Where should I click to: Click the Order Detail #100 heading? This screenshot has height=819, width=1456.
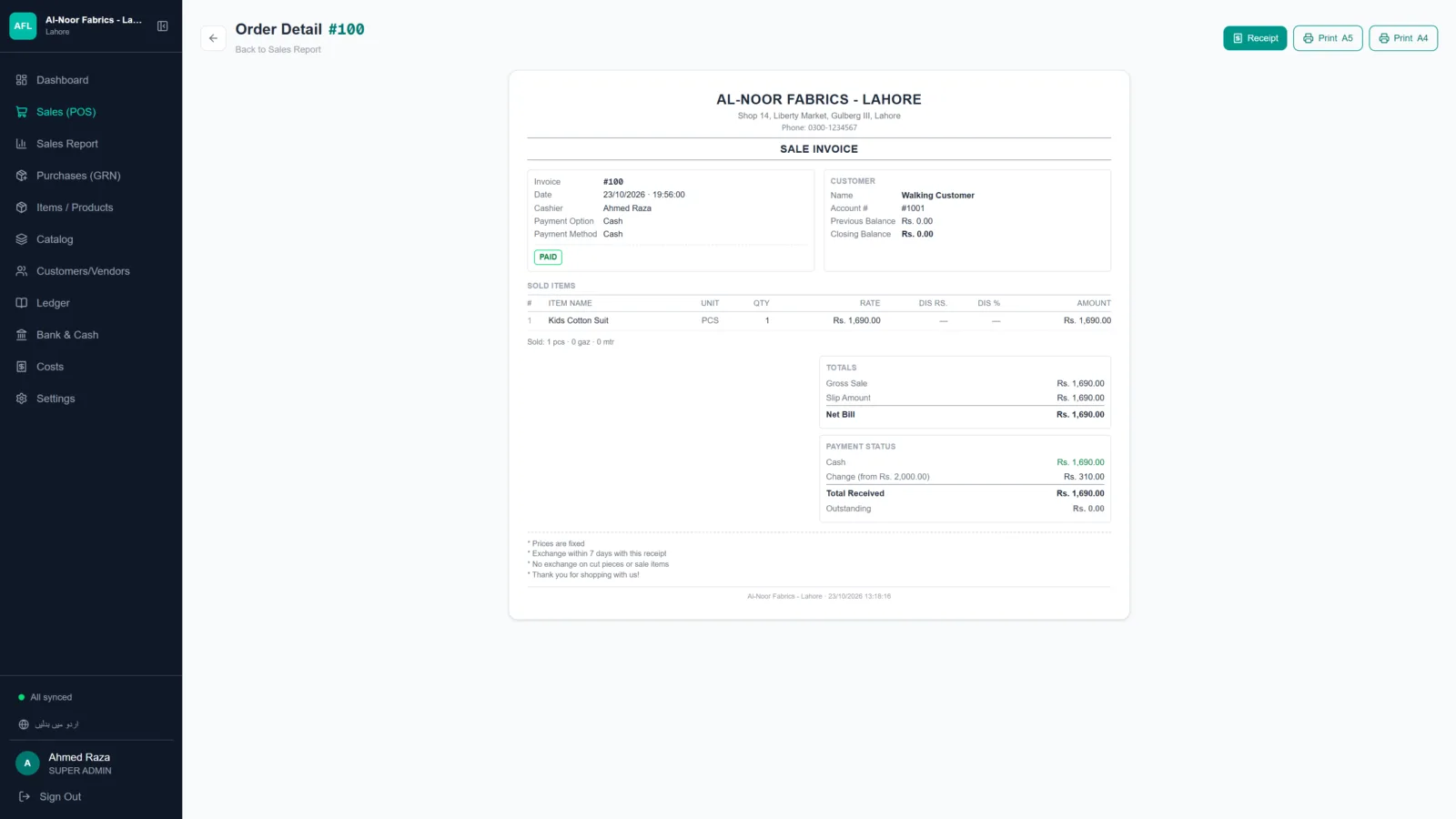299,29
